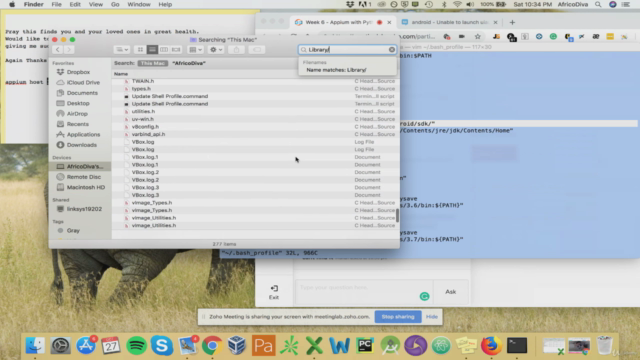640x360 pixels.
Task: Click Hide in Zoho Meeting bar
Action: (x=432, y=317)
